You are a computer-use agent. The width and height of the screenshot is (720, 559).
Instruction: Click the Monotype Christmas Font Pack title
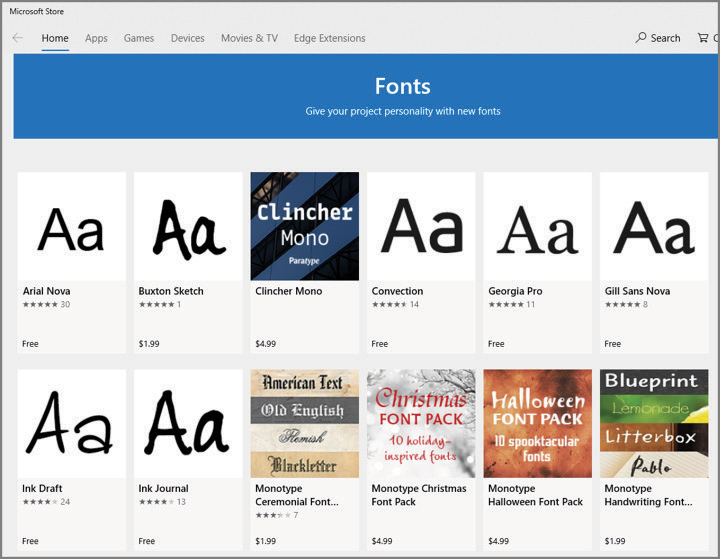[x=419, y=495]
